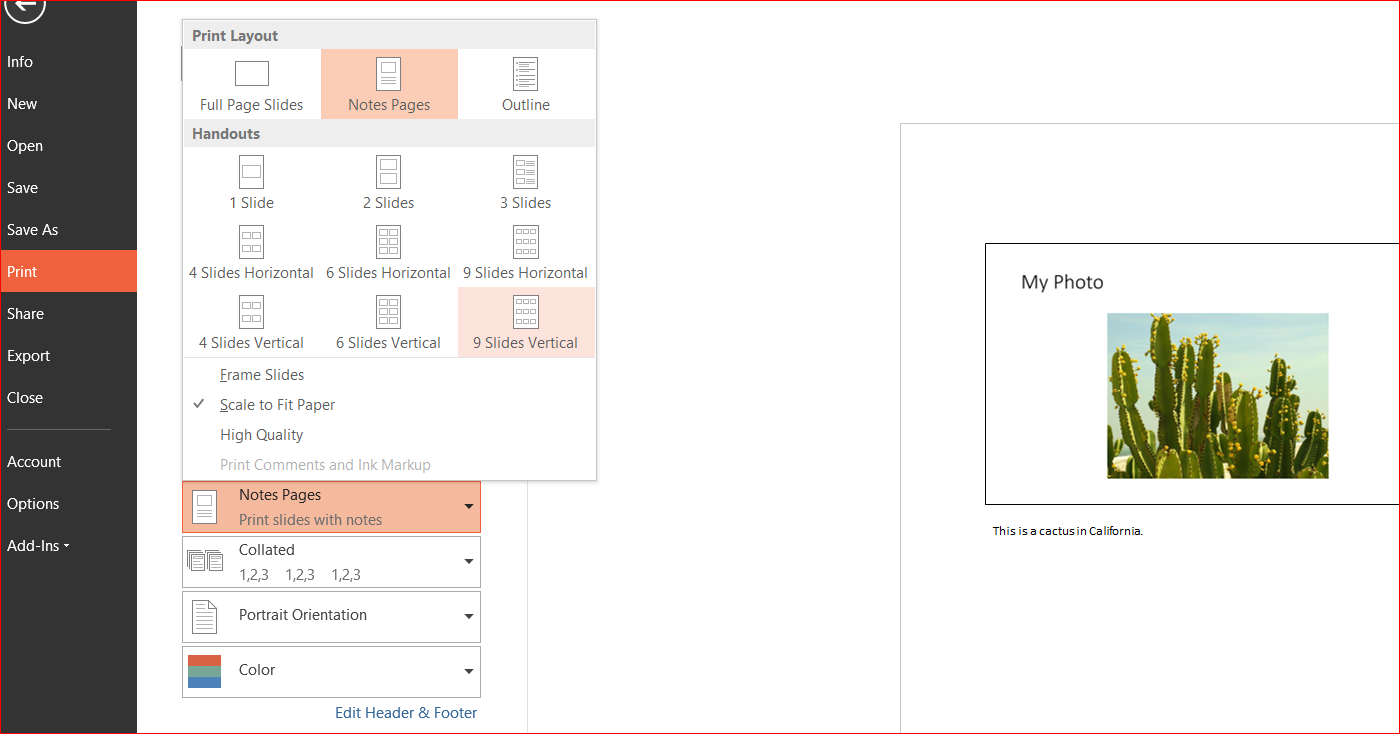
Task: Open the Info tab
Action: [x=68, y=62]
